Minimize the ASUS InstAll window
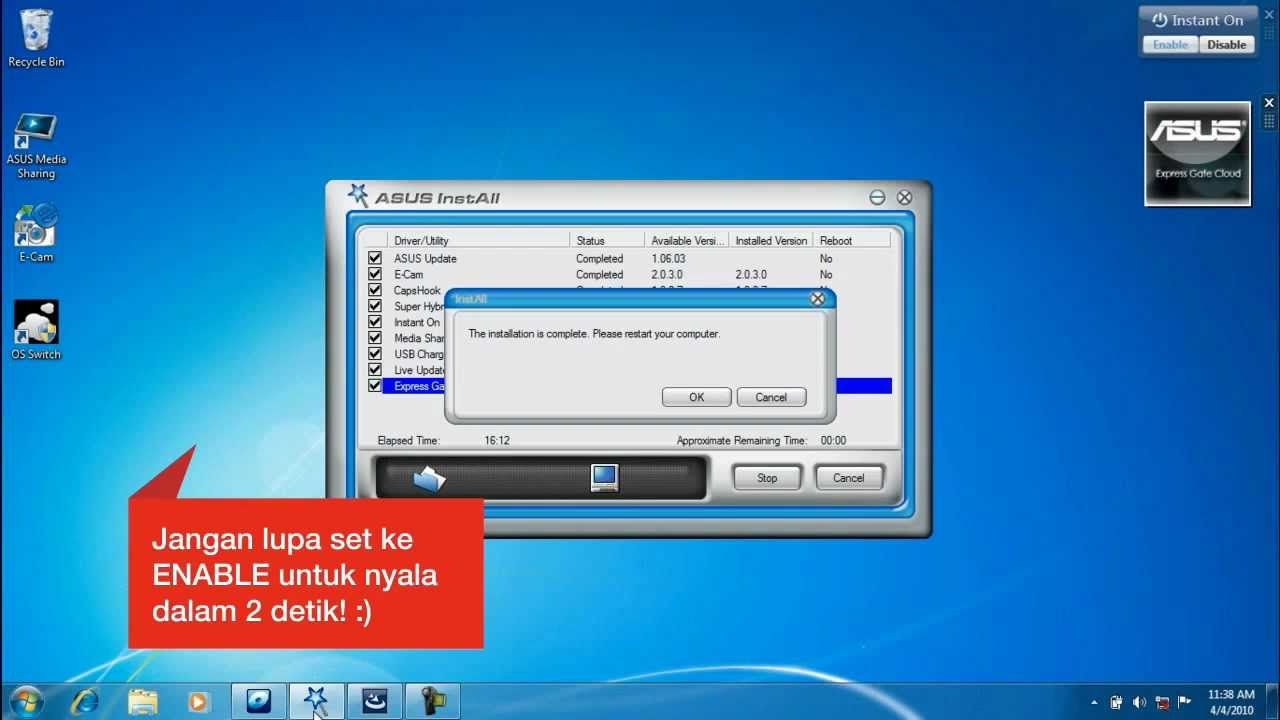 877,198
